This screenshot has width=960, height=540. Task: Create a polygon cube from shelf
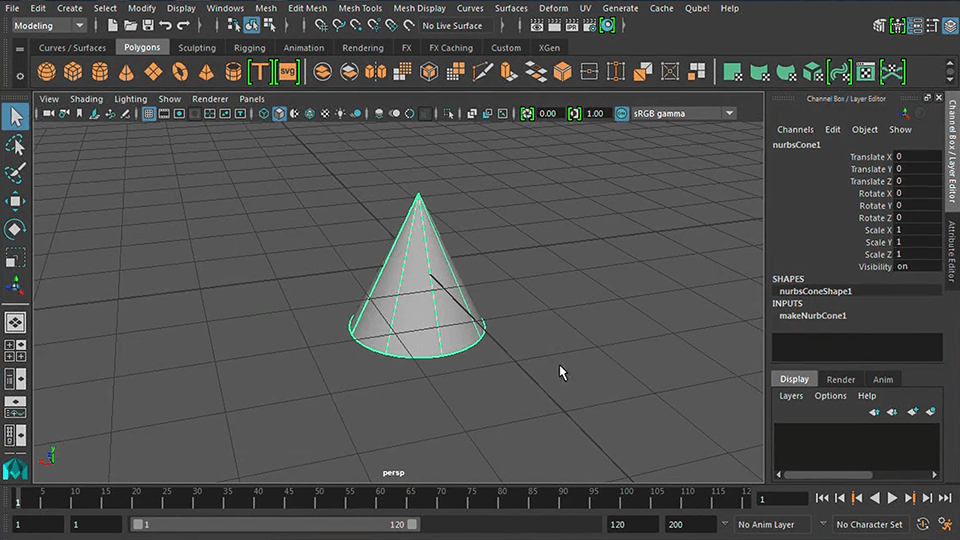[x=73, y=72]
